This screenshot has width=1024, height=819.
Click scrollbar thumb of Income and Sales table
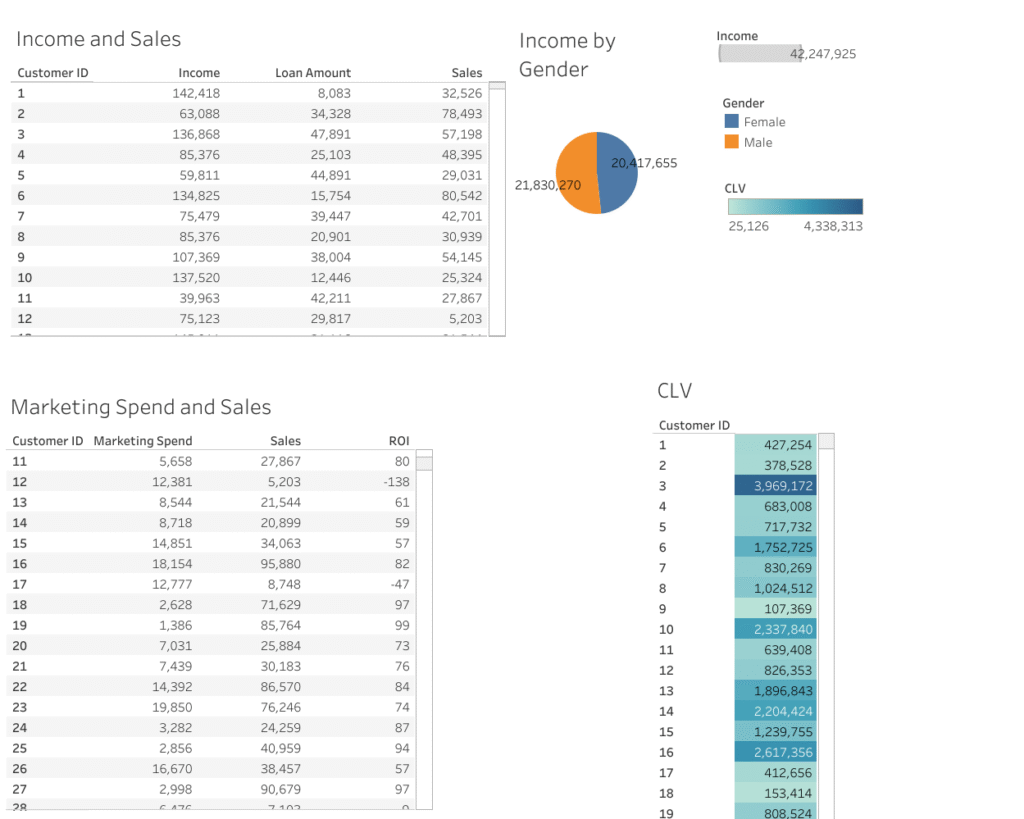[x=496, y=87]
